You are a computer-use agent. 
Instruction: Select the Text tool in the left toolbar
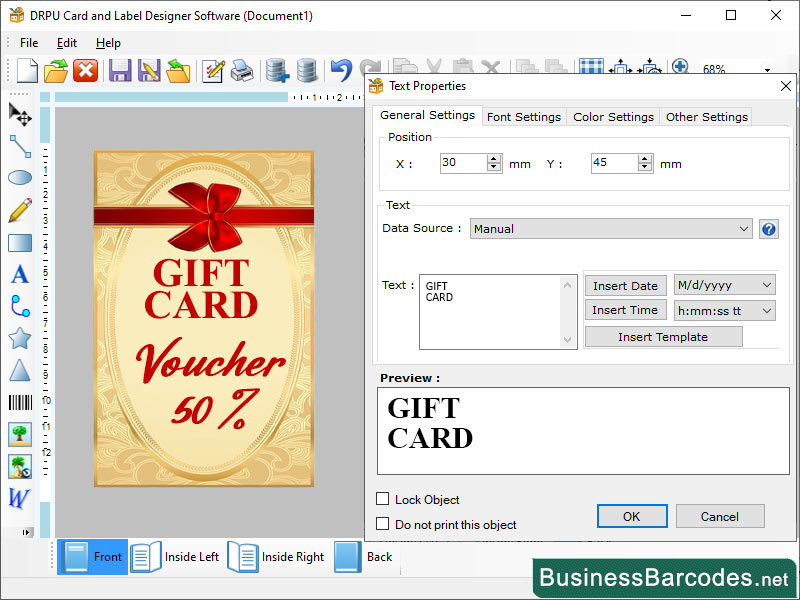(19, 274)
